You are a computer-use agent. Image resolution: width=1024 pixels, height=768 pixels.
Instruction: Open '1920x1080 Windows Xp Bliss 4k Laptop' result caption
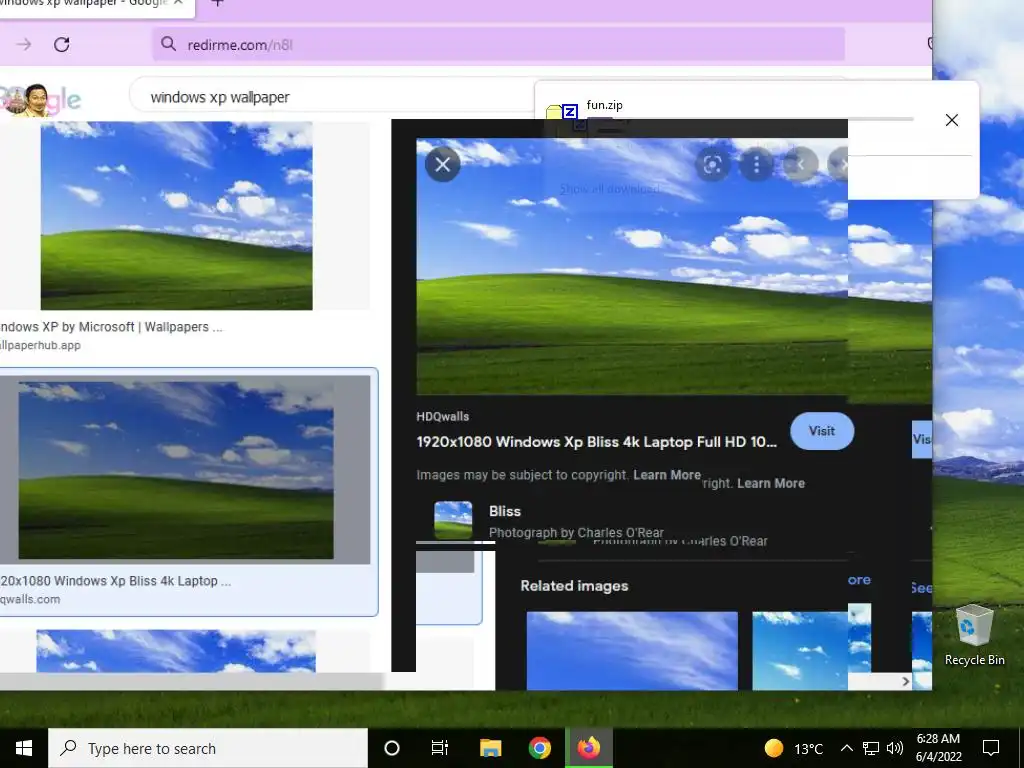point(116,581)
